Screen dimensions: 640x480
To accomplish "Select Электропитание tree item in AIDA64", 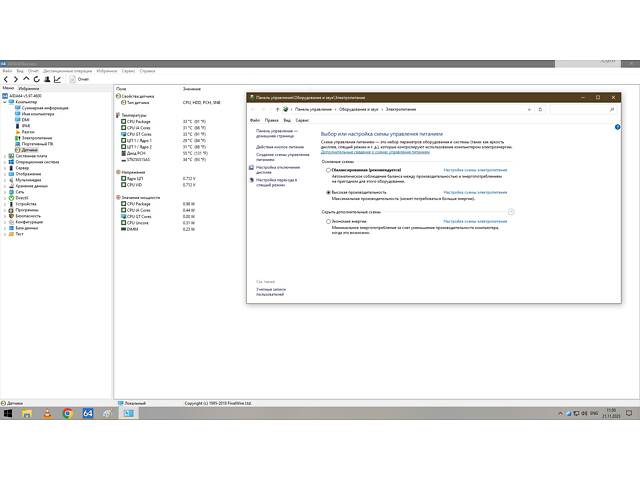I will (37, 138).
